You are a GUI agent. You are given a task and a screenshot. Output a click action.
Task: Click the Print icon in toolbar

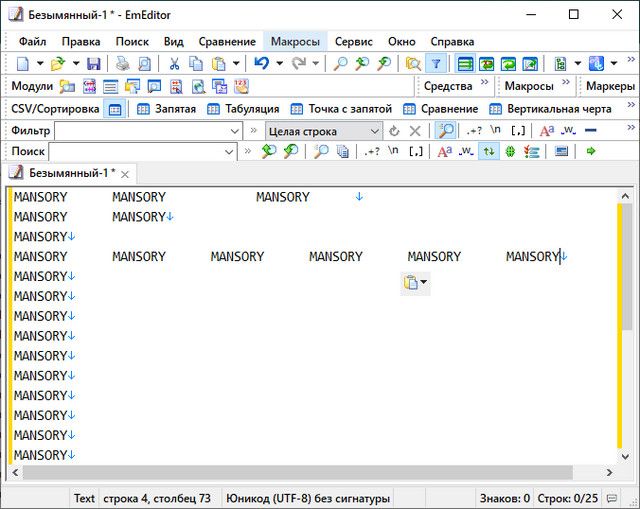[x=124, y=63]
